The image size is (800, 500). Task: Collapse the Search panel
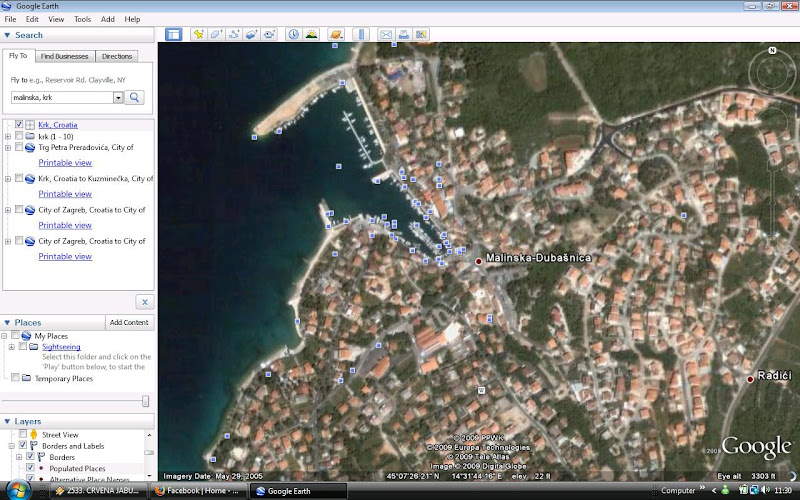click(x=7, y=35)
